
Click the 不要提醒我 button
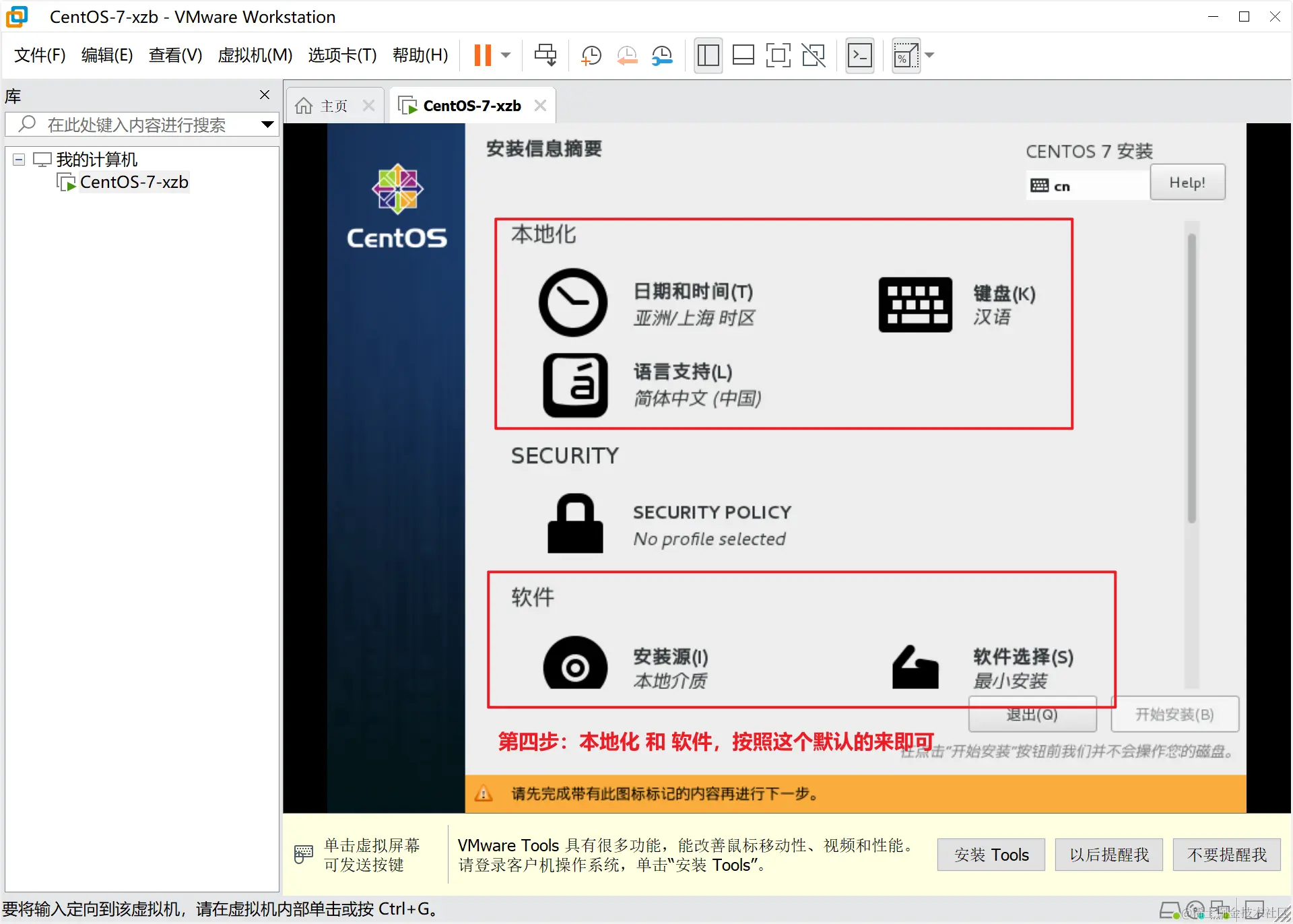pyautogui.click(x=1226, y=855)
